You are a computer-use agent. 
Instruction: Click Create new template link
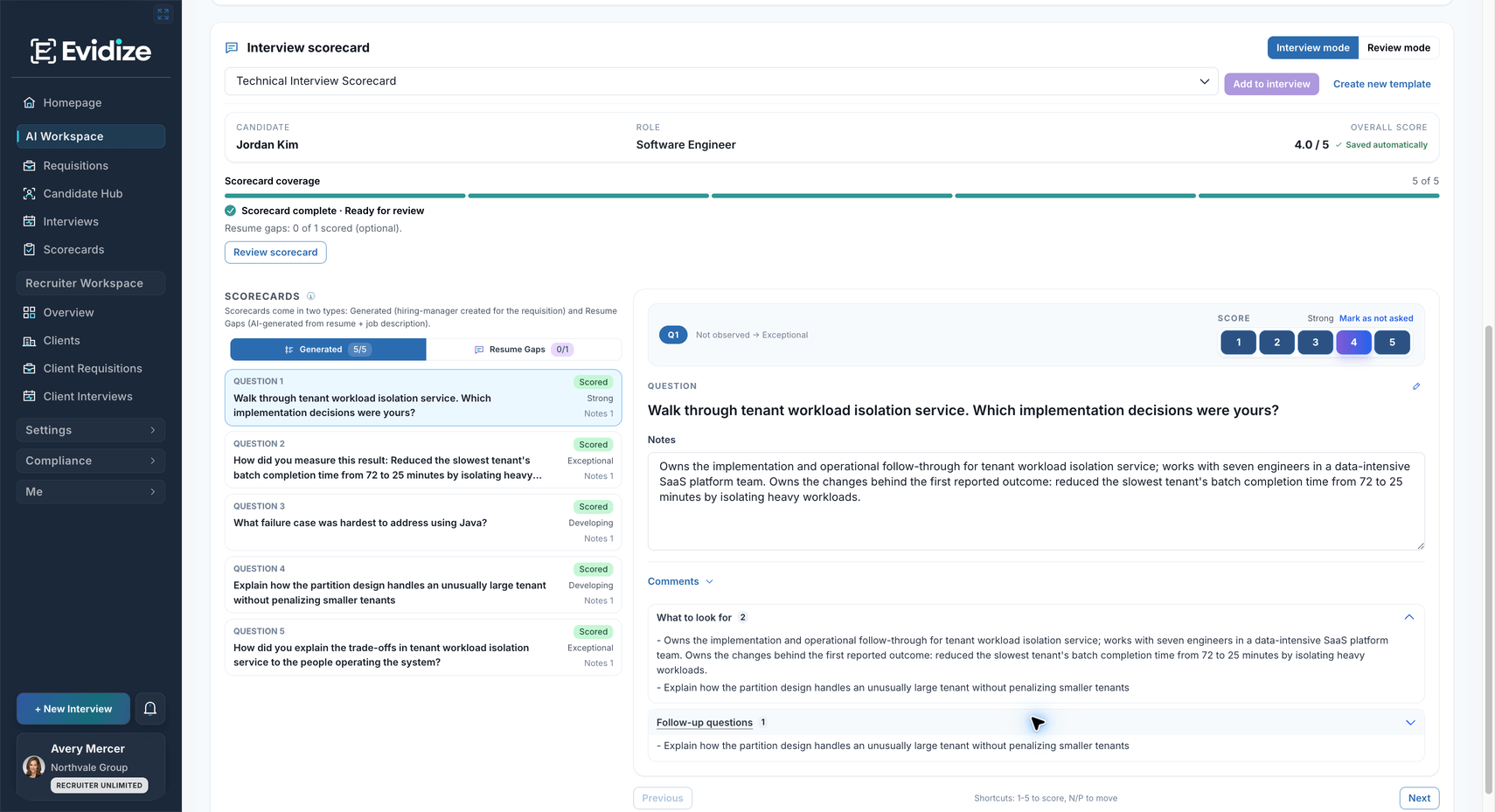(x=1381, y=84)
